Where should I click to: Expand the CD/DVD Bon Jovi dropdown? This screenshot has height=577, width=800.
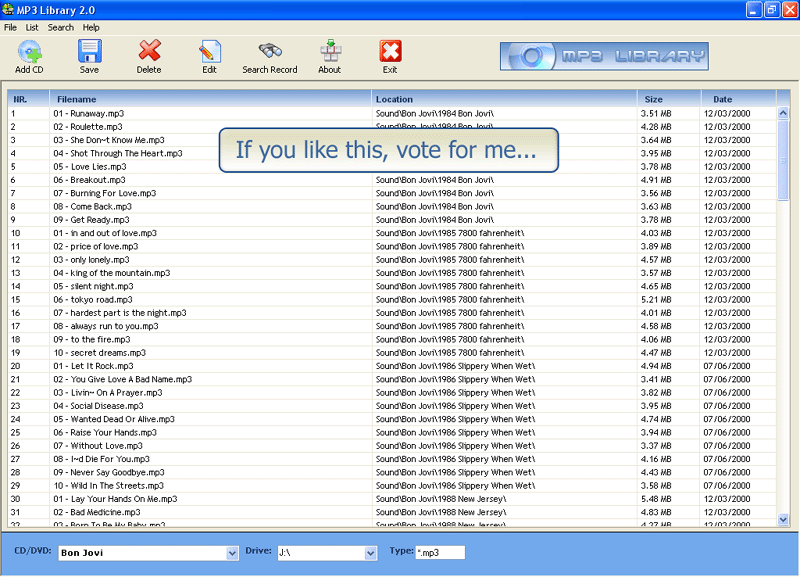coord(232,553)
